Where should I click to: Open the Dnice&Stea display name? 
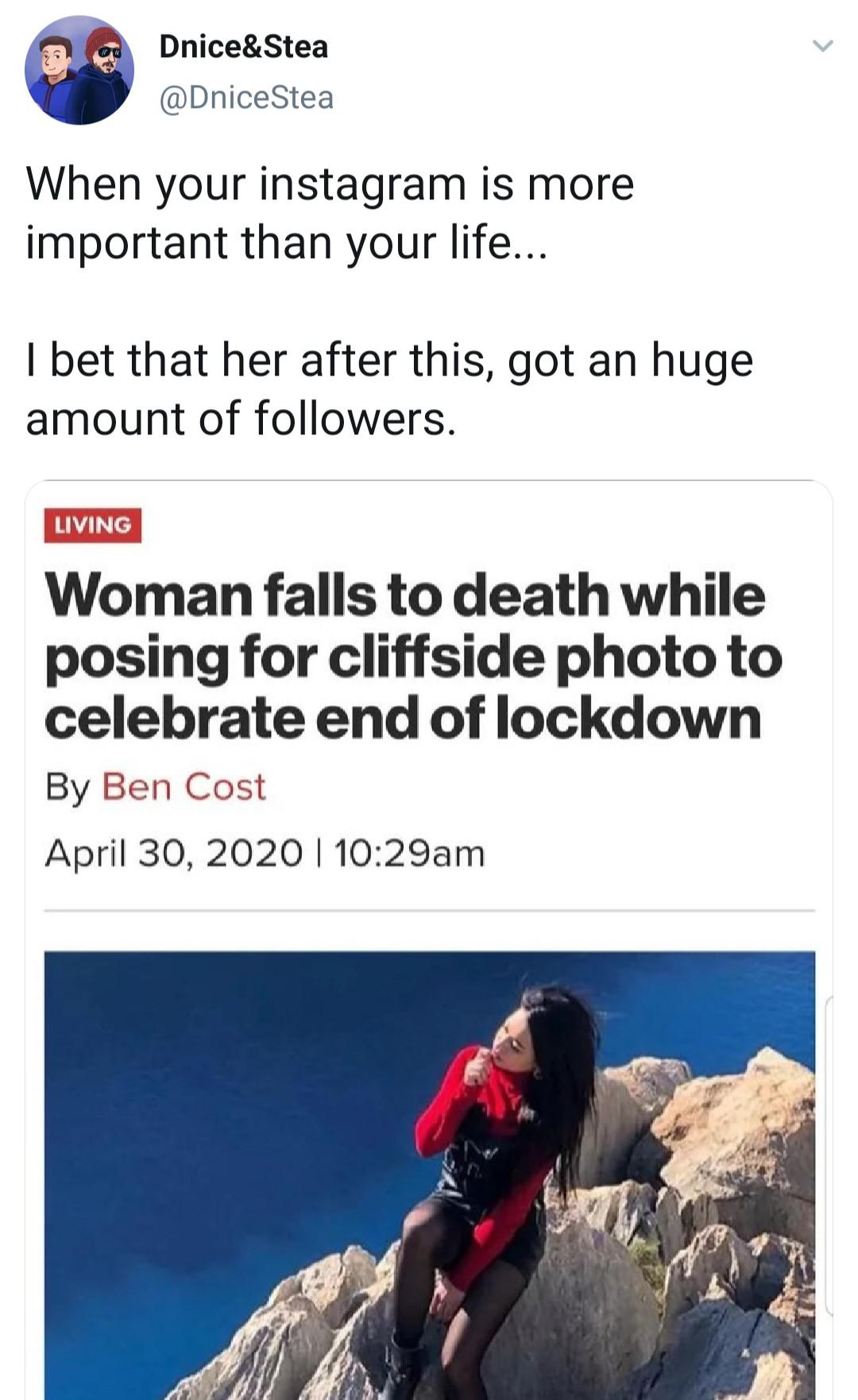point(243,46)
